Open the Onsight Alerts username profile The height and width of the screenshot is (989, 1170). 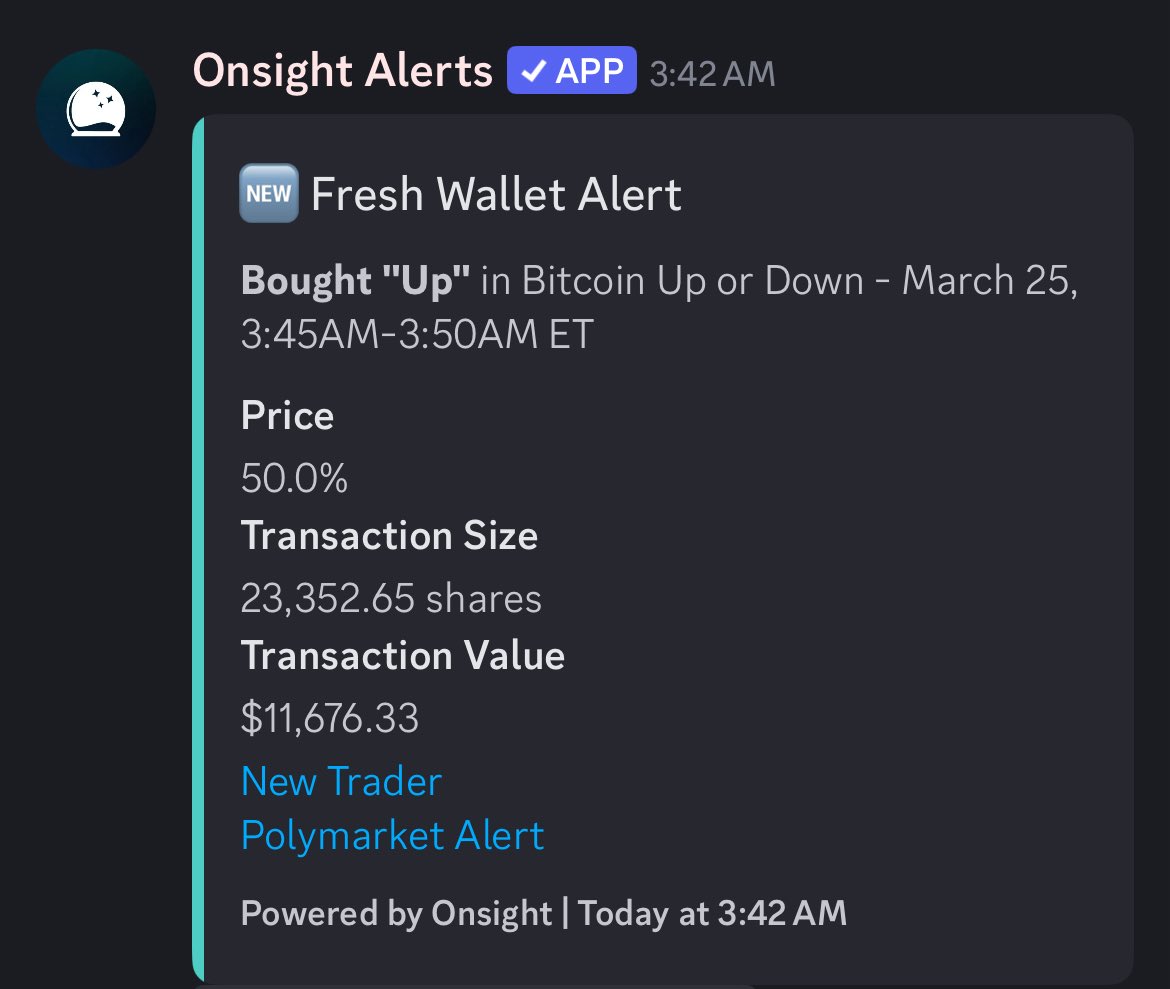tap(342, 72)
